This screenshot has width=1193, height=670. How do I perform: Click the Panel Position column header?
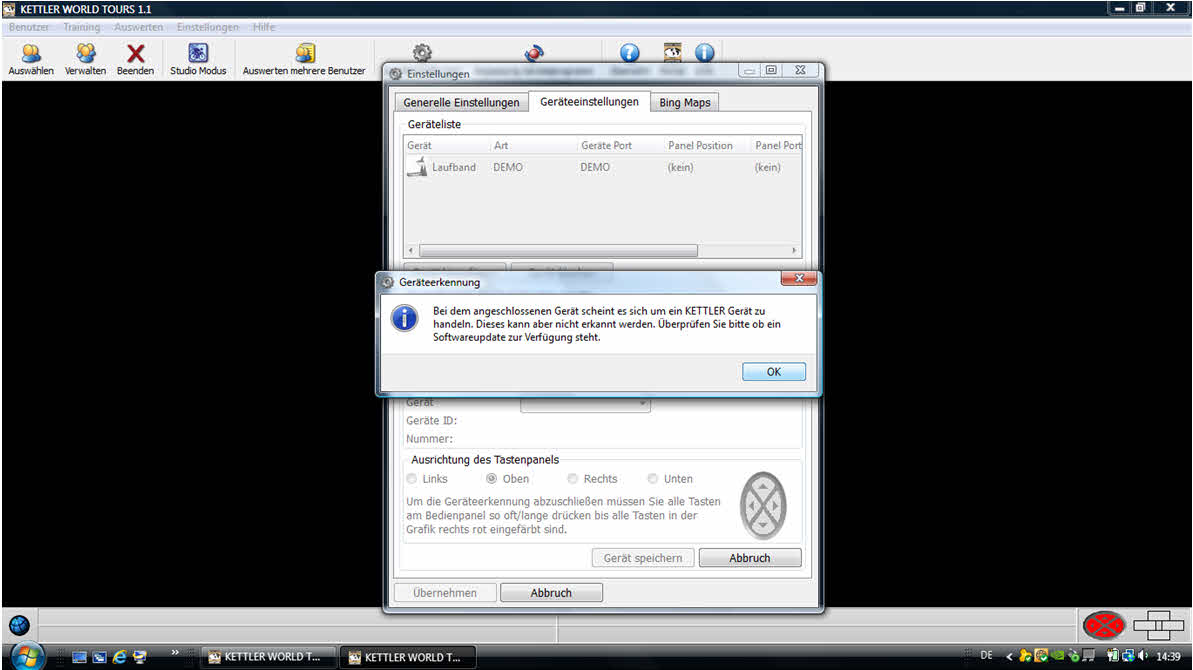click(708, 145)
